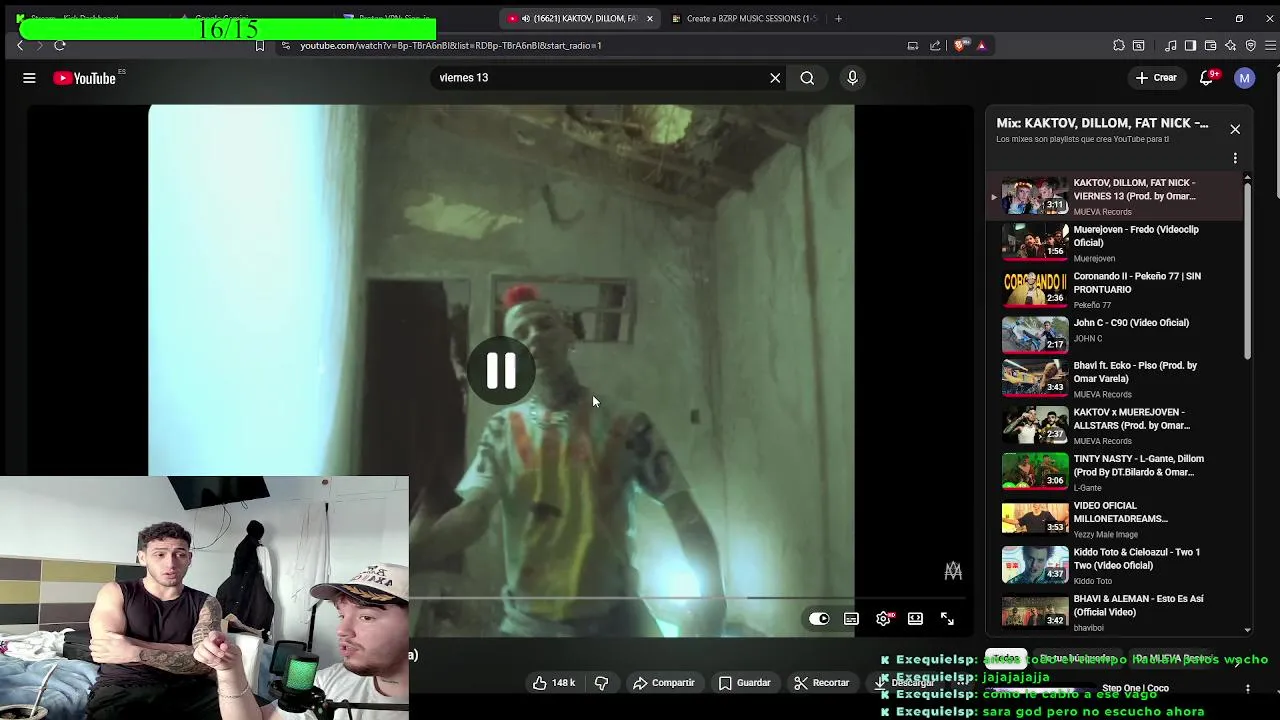Open the Mix playlist three-dot menu

coord(1235,158)
